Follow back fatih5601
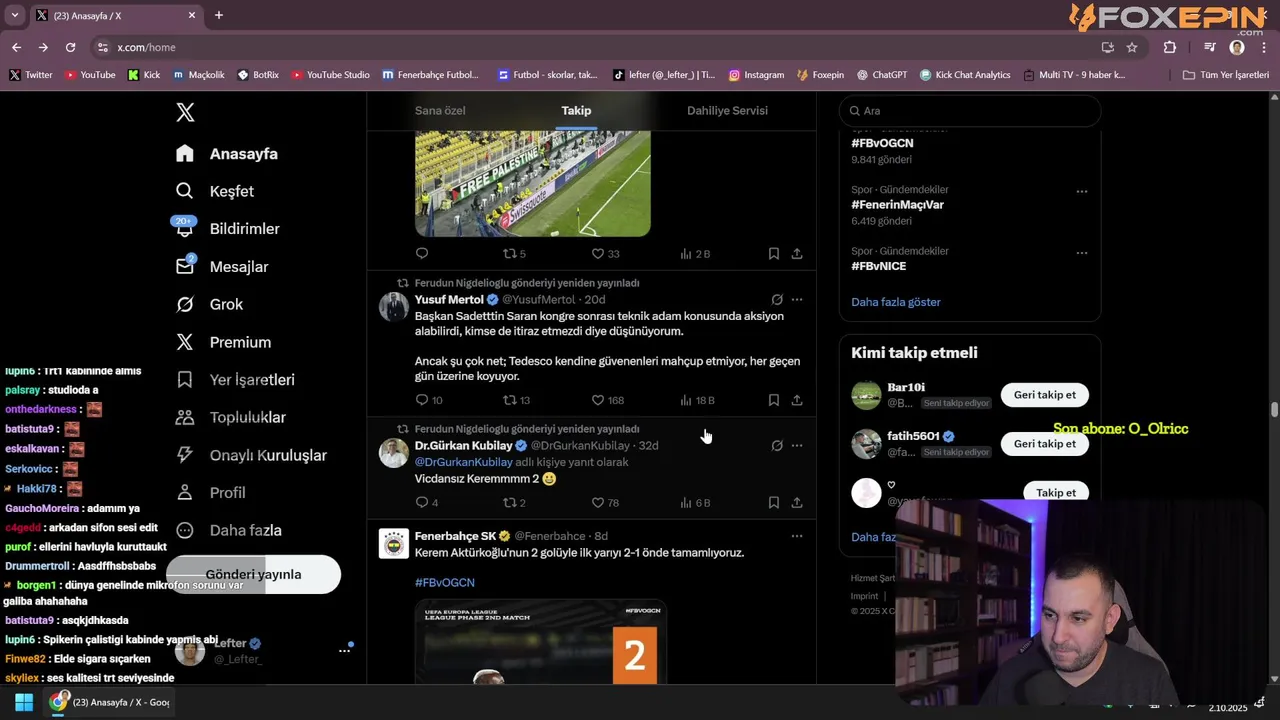This screenshot has height=720, width=1280. (x=1044, y=444)
